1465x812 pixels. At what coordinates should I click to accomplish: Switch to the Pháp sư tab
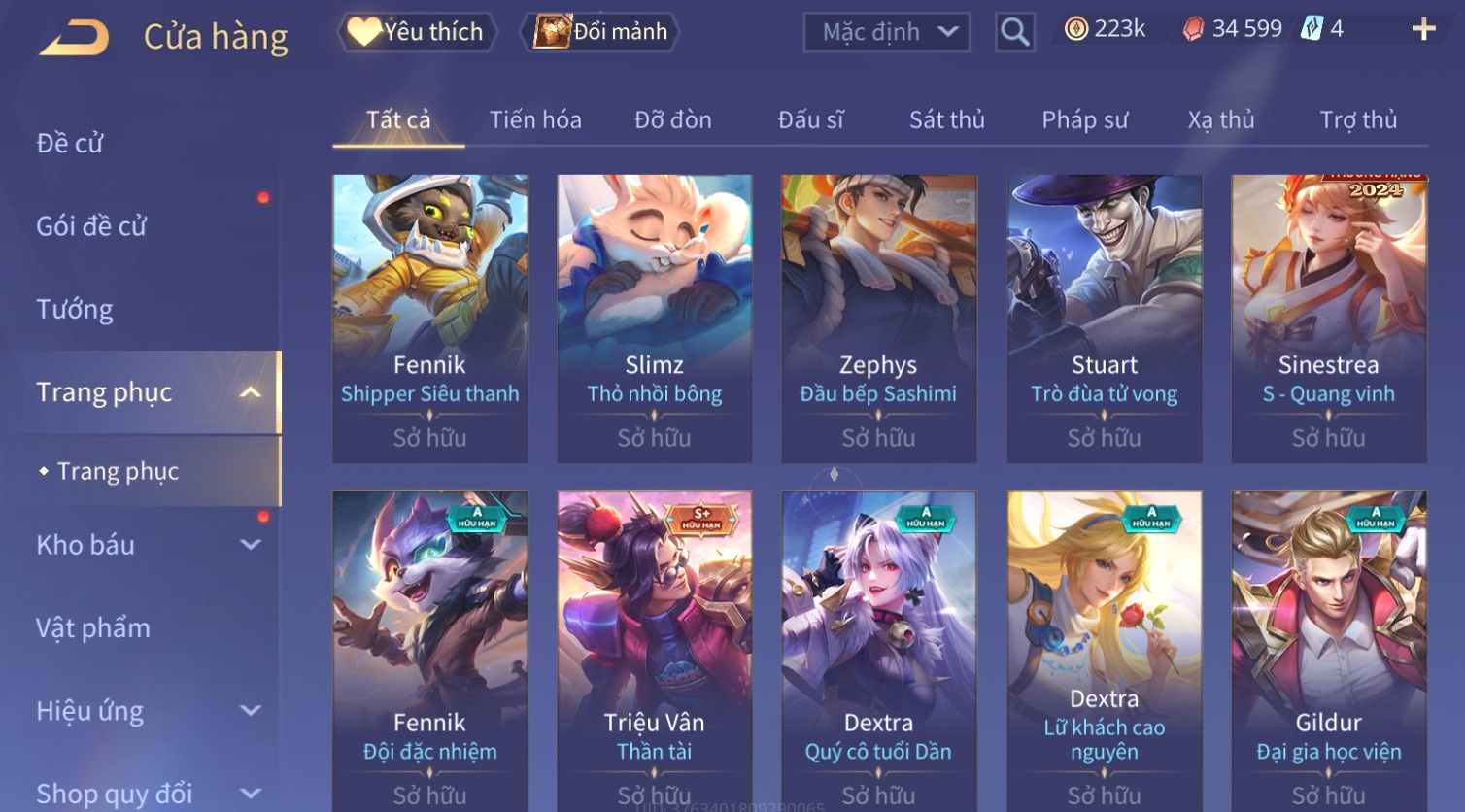[x=1085, y=119]
